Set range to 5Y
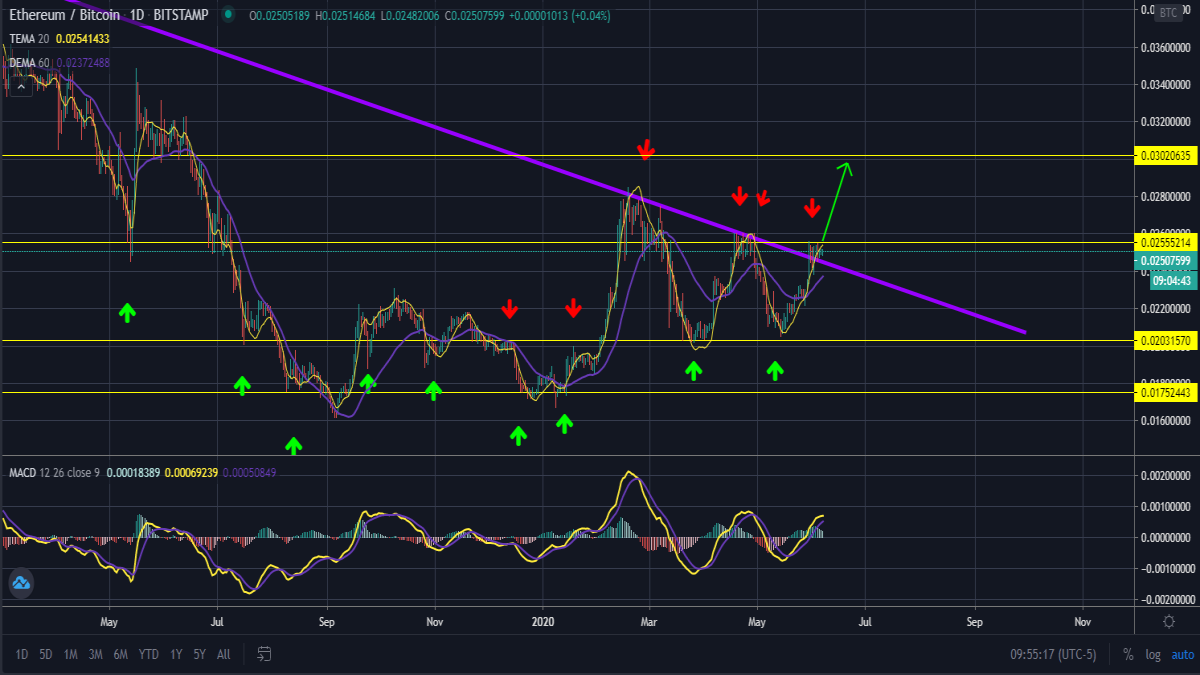The height and width of the screenshot is (675, 1200). pos(200,654)
